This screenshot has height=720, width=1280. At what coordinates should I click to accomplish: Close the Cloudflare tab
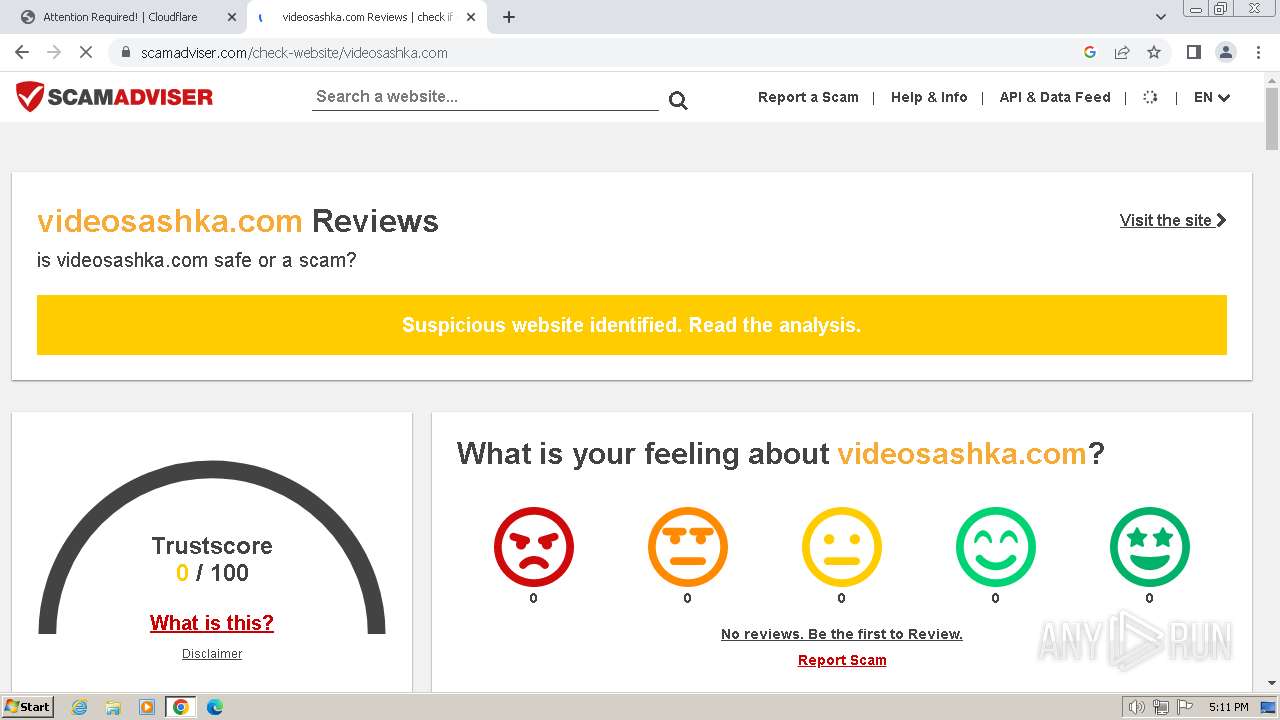click(232, 17)
